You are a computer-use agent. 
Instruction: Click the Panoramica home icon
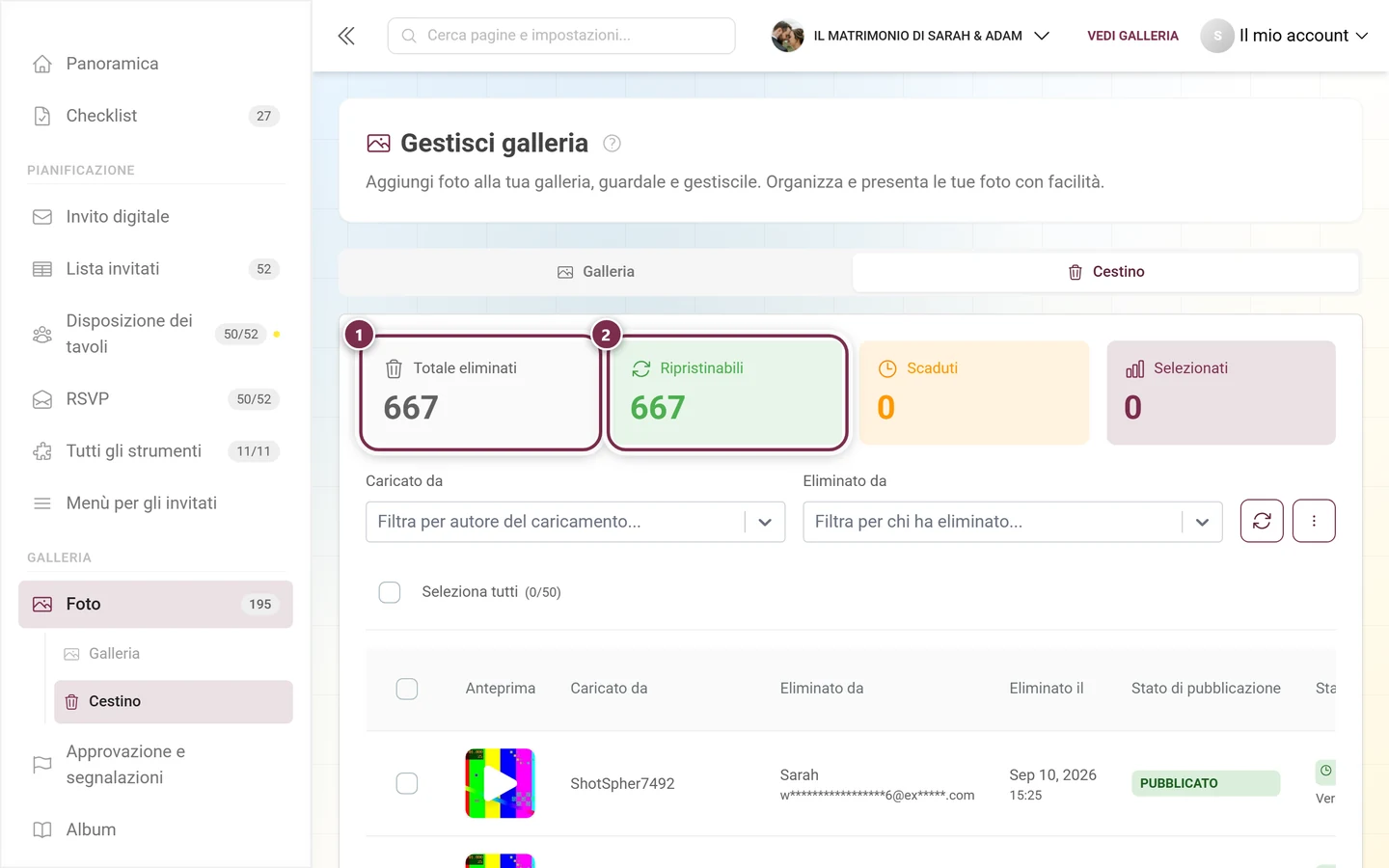pyautogui.click(x=42, y=64)
